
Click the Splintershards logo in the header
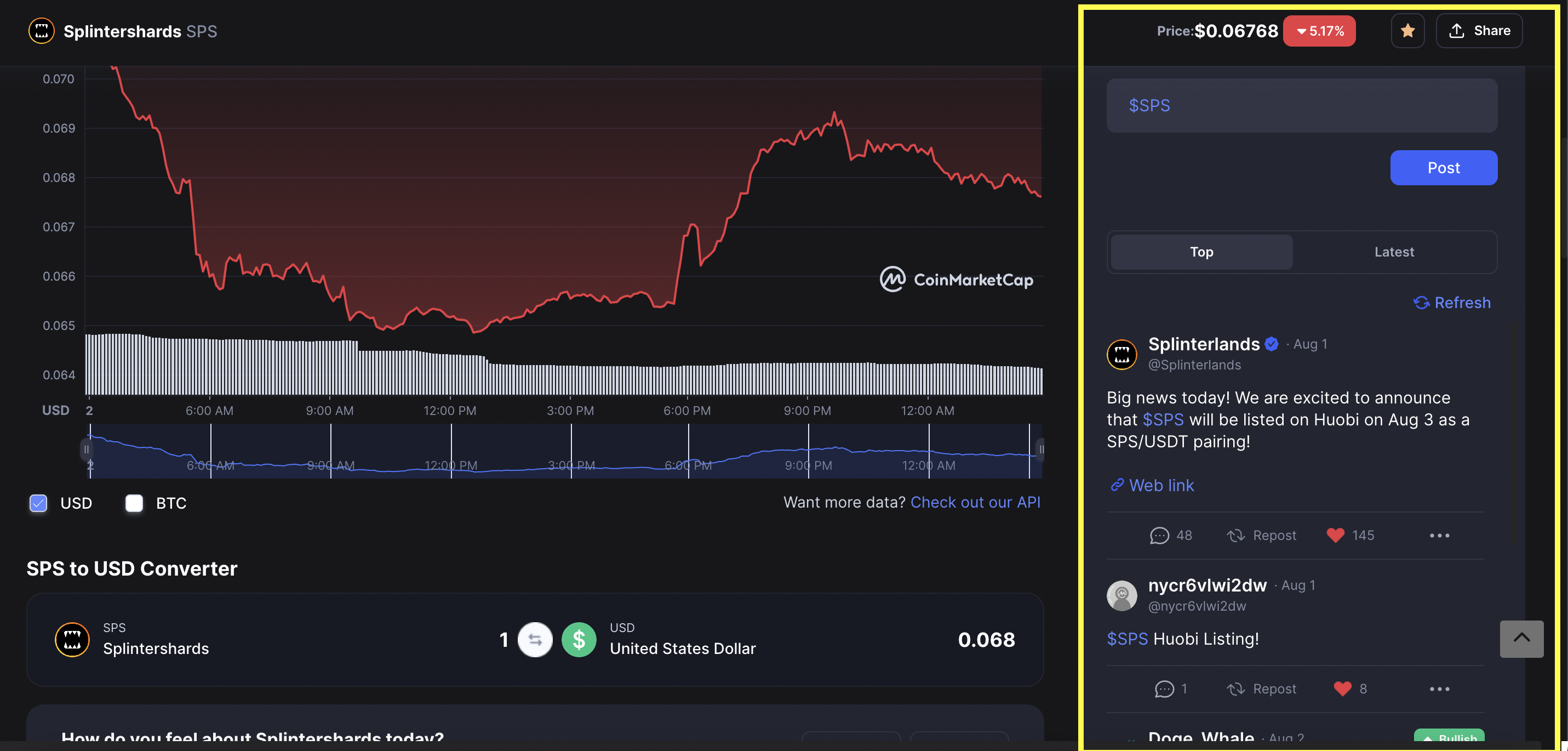coord(42,31)
